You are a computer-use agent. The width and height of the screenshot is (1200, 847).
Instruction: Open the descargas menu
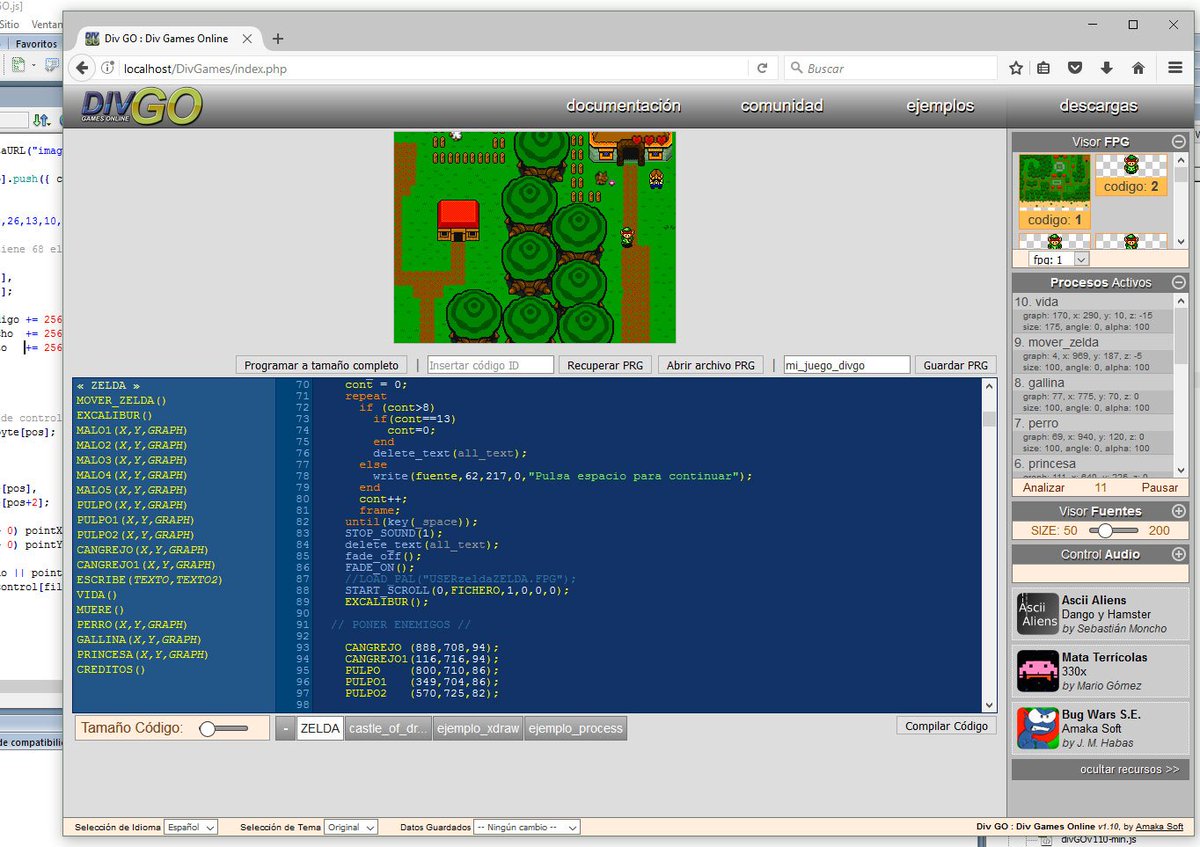pyautogui.click(x=1098, y=106)
